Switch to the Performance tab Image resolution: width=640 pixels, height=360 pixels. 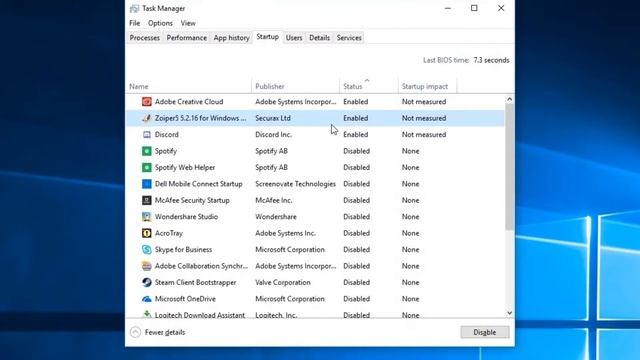coord(187,38)
